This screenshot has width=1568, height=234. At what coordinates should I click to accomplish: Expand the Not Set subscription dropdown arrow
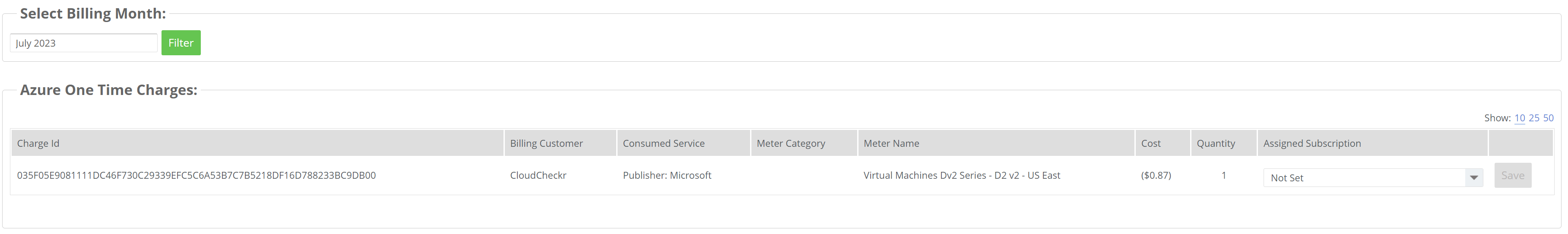coord(1474,178)
